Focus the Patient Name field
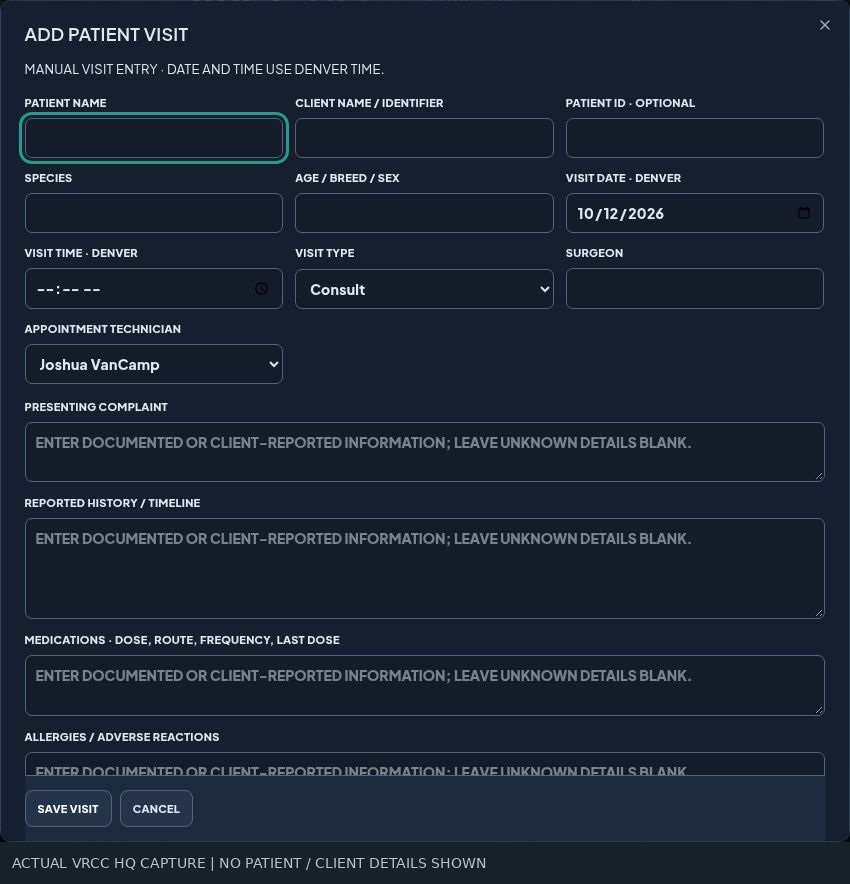850x884 pixels. 154,138
